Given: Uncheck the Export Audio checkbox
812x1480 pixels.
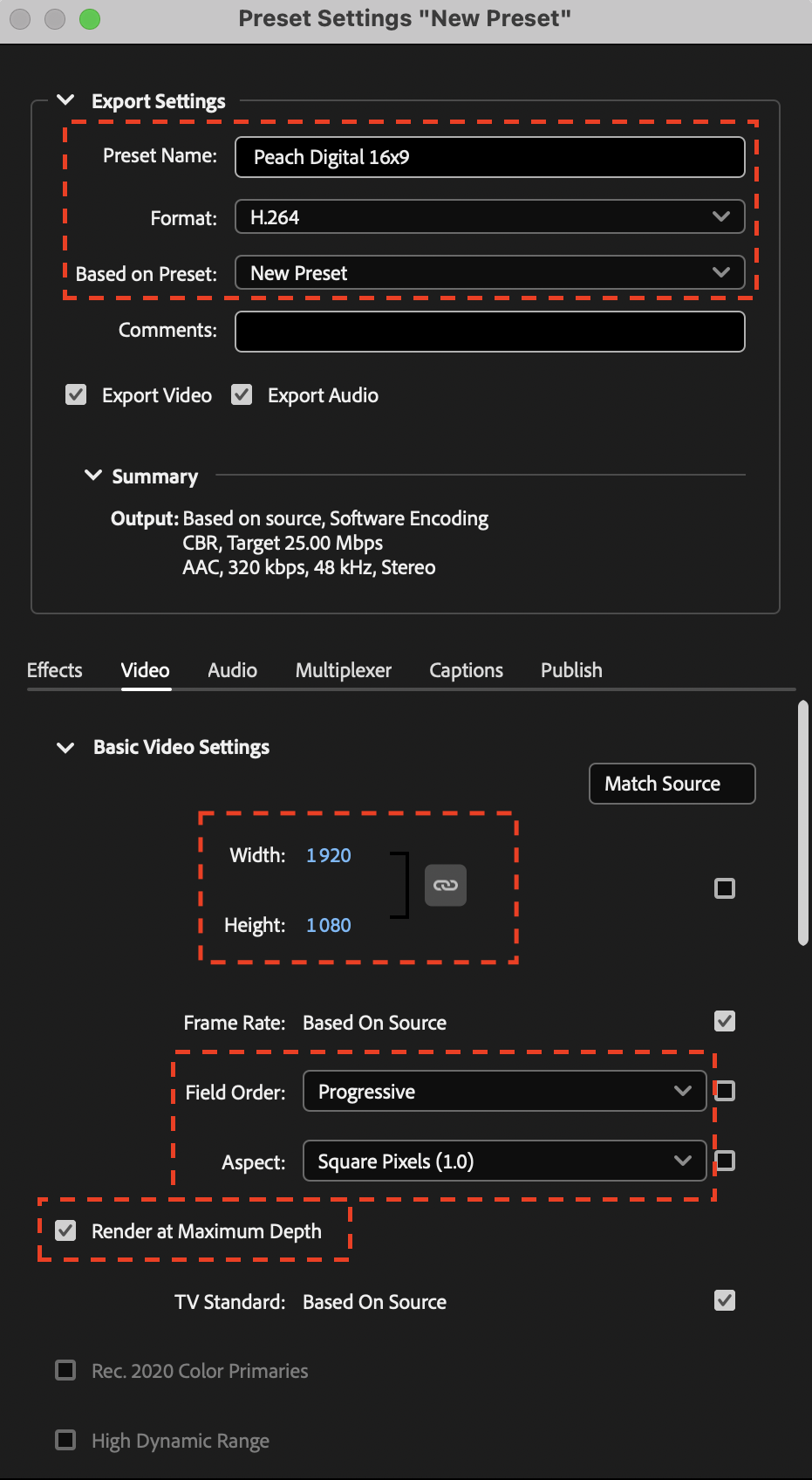Looking at the screenshot, I should coord(242,395).
